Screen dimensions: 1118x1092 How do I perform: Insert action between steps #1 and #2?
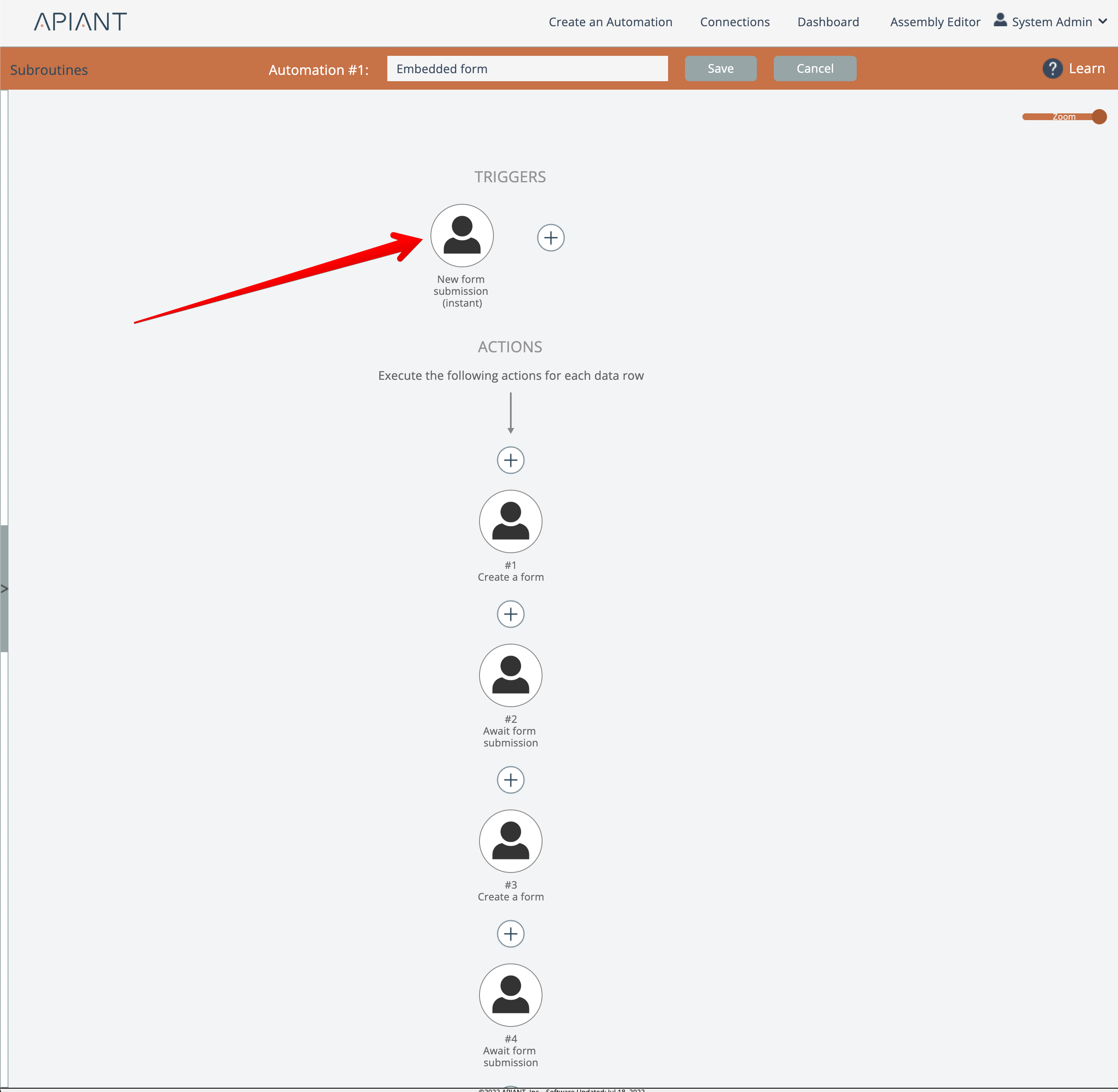[510, 614]
